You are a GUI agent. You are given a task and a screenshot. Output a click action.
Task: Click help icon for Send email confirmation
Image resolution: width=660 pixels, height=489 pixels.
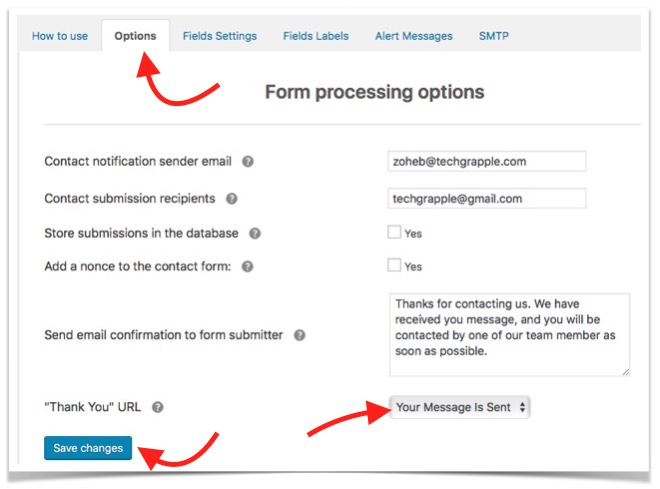(x=299, y=335)
